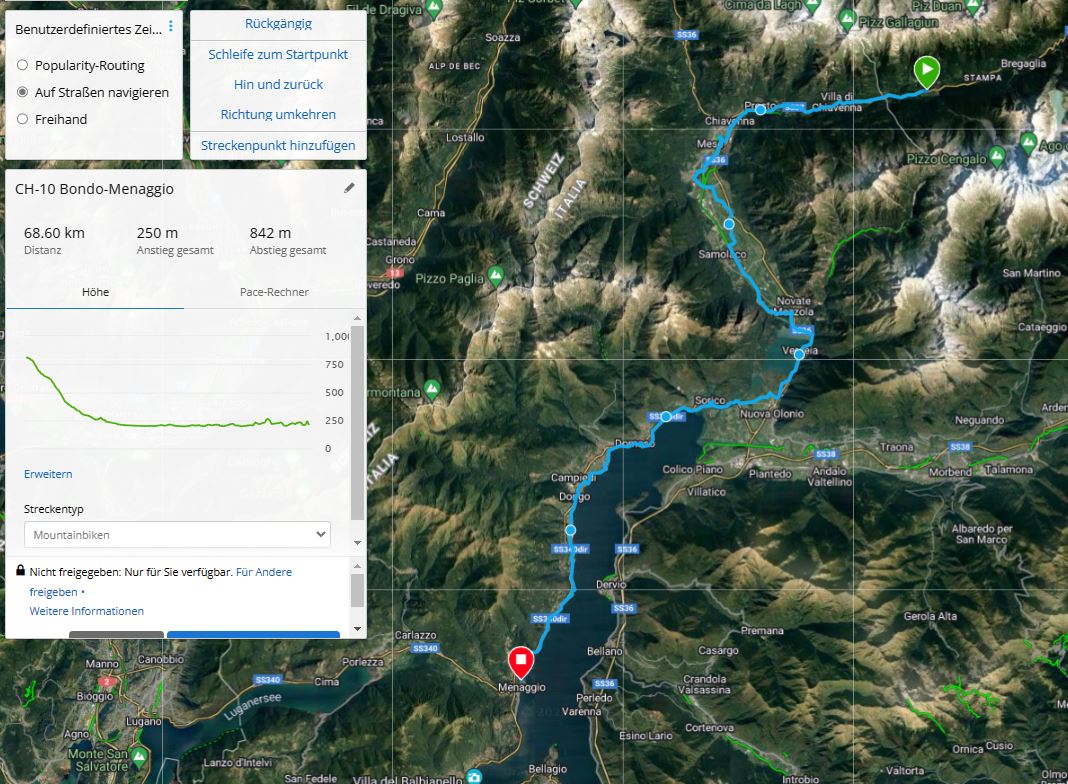The height and width of the screenshot is (784, 1068).
Task: Open three-dot menu beside Benutzerdefiniertes Zei...
Action: click(x=171, y=27)
